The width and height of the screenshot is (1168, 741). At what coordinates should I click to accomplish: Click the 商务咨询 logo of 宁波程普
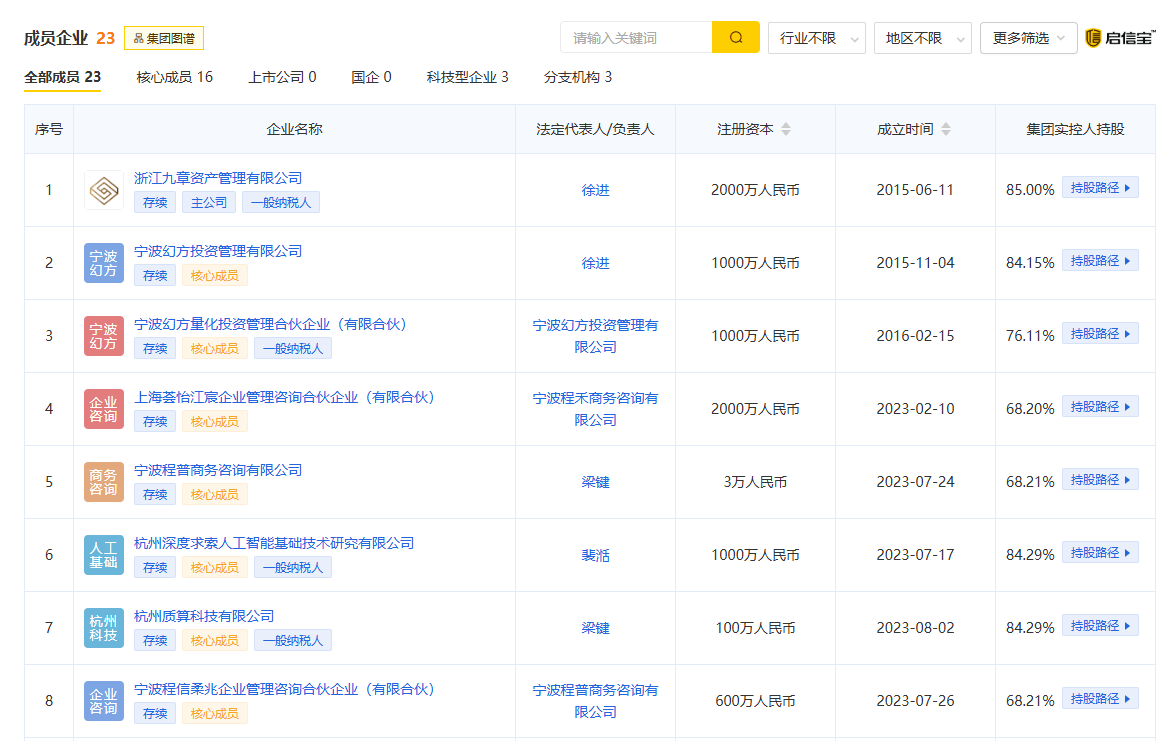point(104,482)
